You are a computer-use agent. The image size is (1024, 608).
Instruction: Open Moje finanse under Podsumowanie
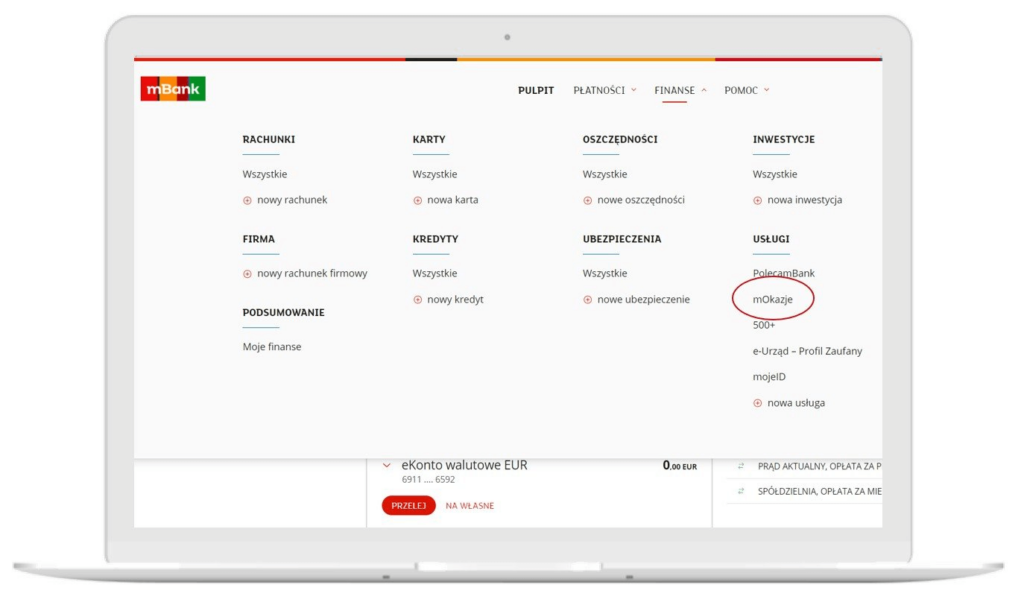tap(272, 347)
